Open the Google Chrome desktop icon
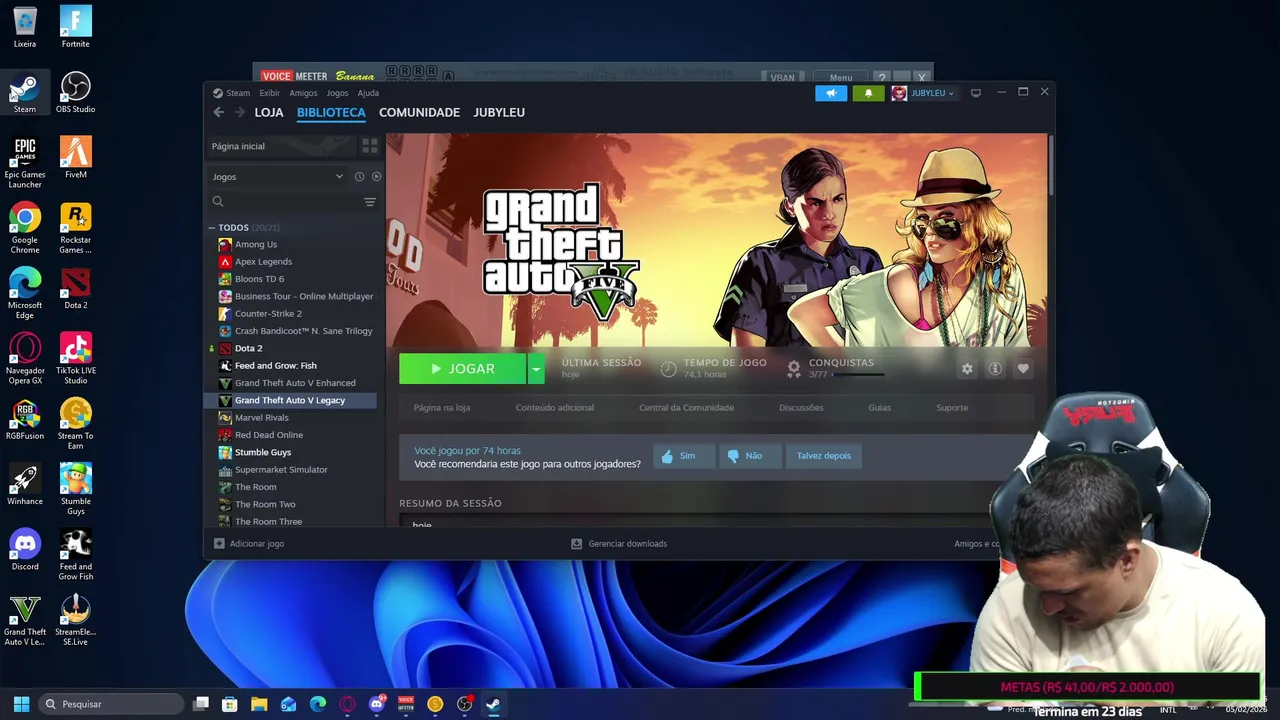Screen dimensions: 1280x720 click(25, 228)
